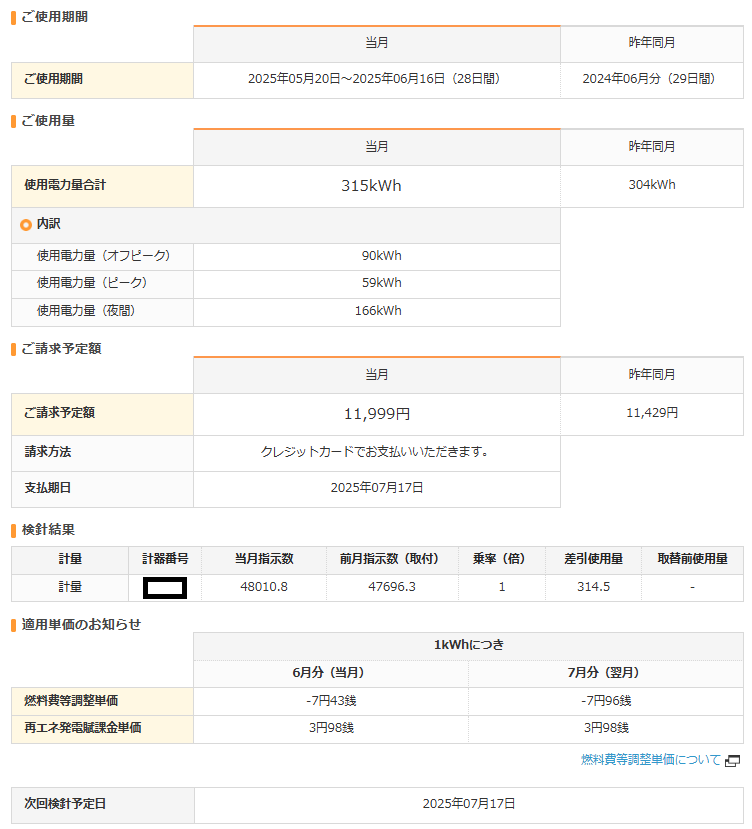Click the 3円98銭 value under 7月分
Screen dimensions: 752x829
[606, 728]
